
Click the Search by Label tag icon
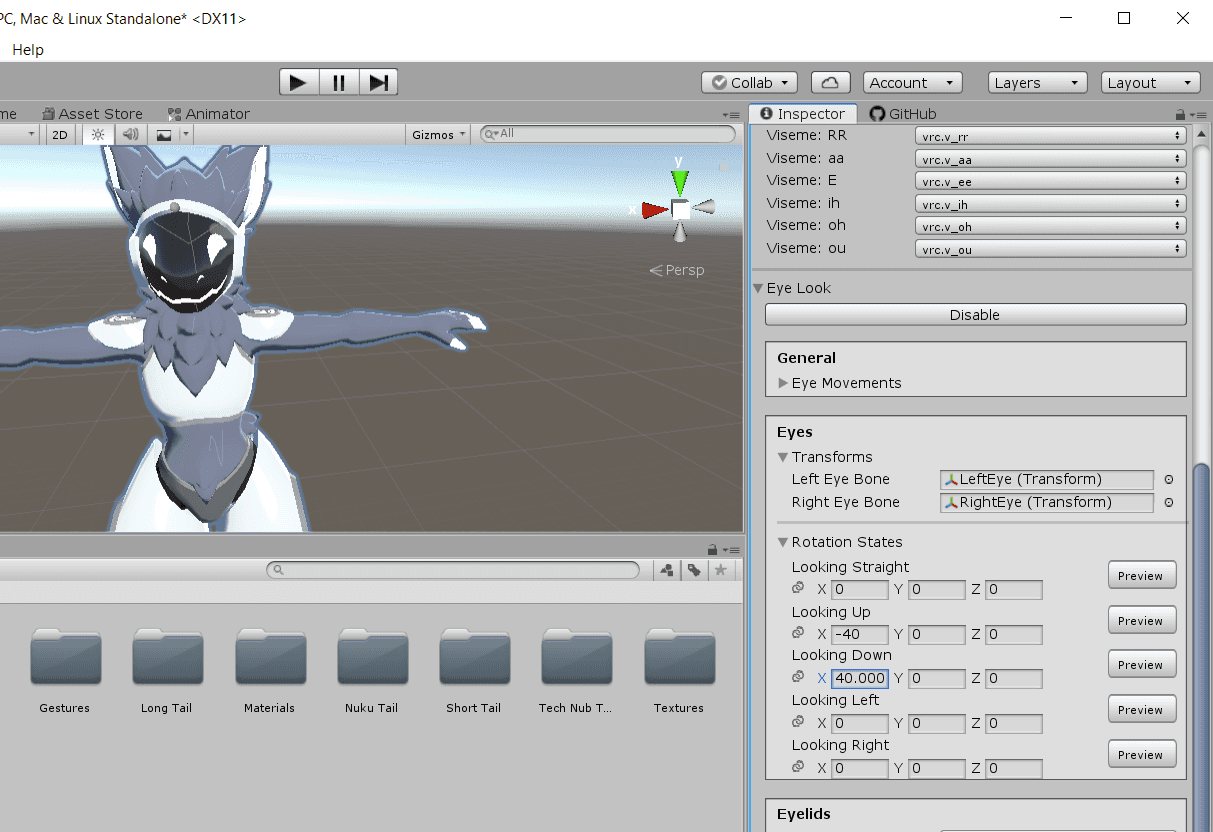click(693, 570)
